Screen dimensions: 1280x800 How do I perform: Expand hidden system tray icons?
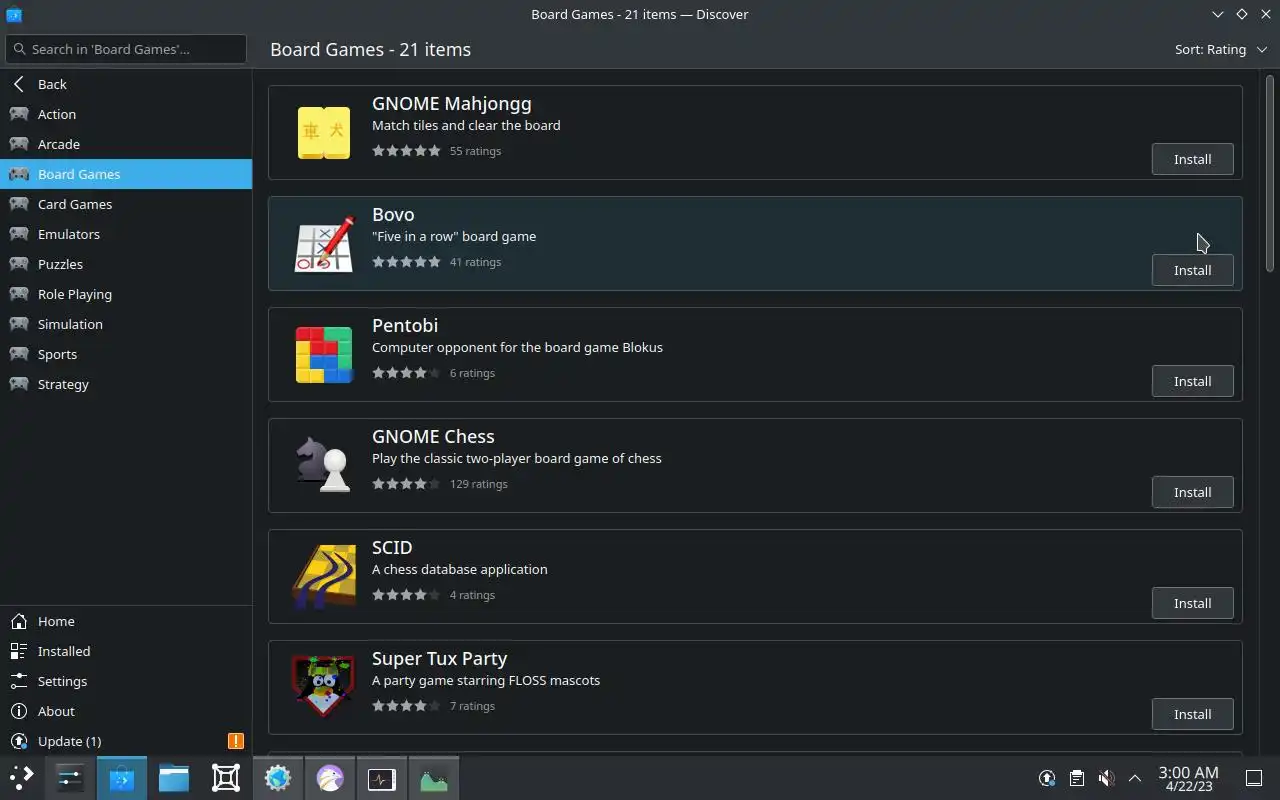coord(1135,778)
